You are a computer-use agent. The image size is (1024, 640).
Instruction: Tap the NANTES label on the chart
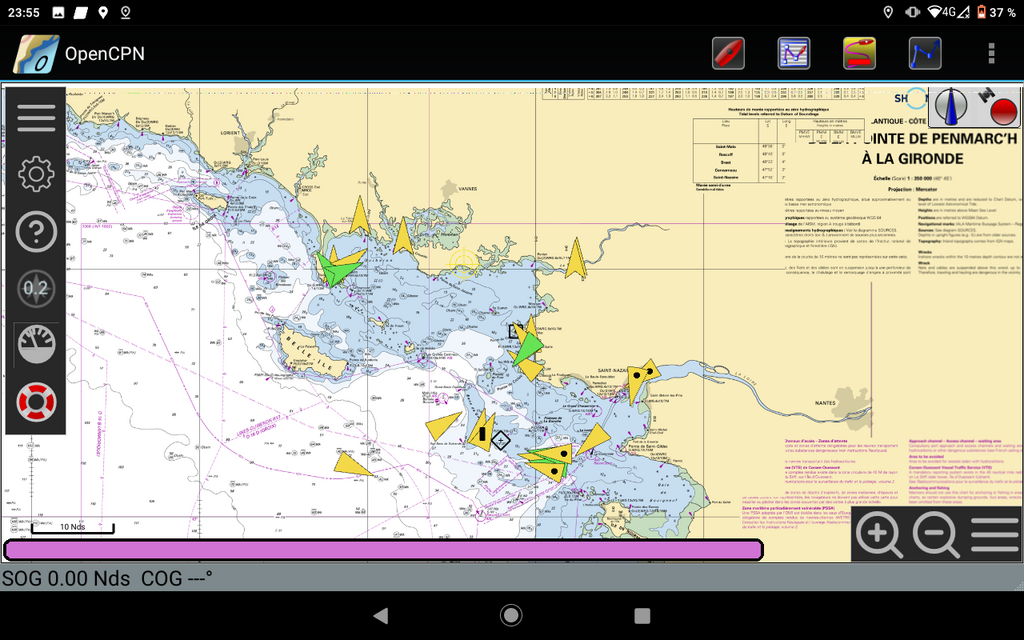click(825, 403)
